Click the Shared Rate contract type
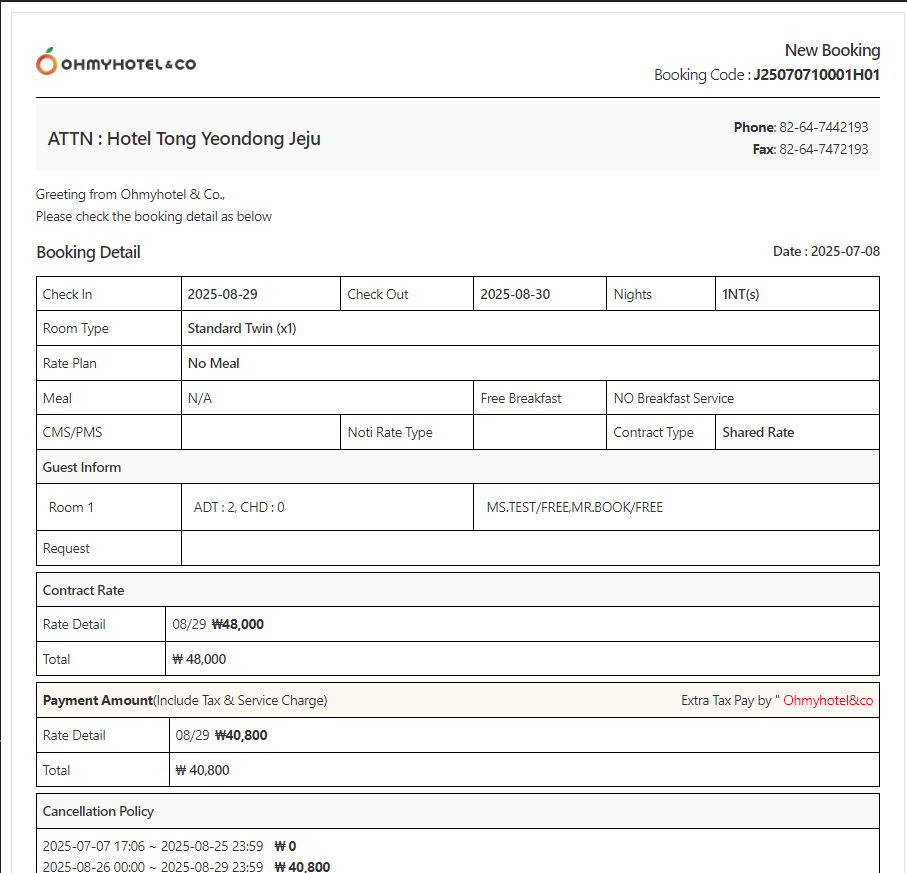This screenshot has width=907, height=873. [x=758, y=432]
